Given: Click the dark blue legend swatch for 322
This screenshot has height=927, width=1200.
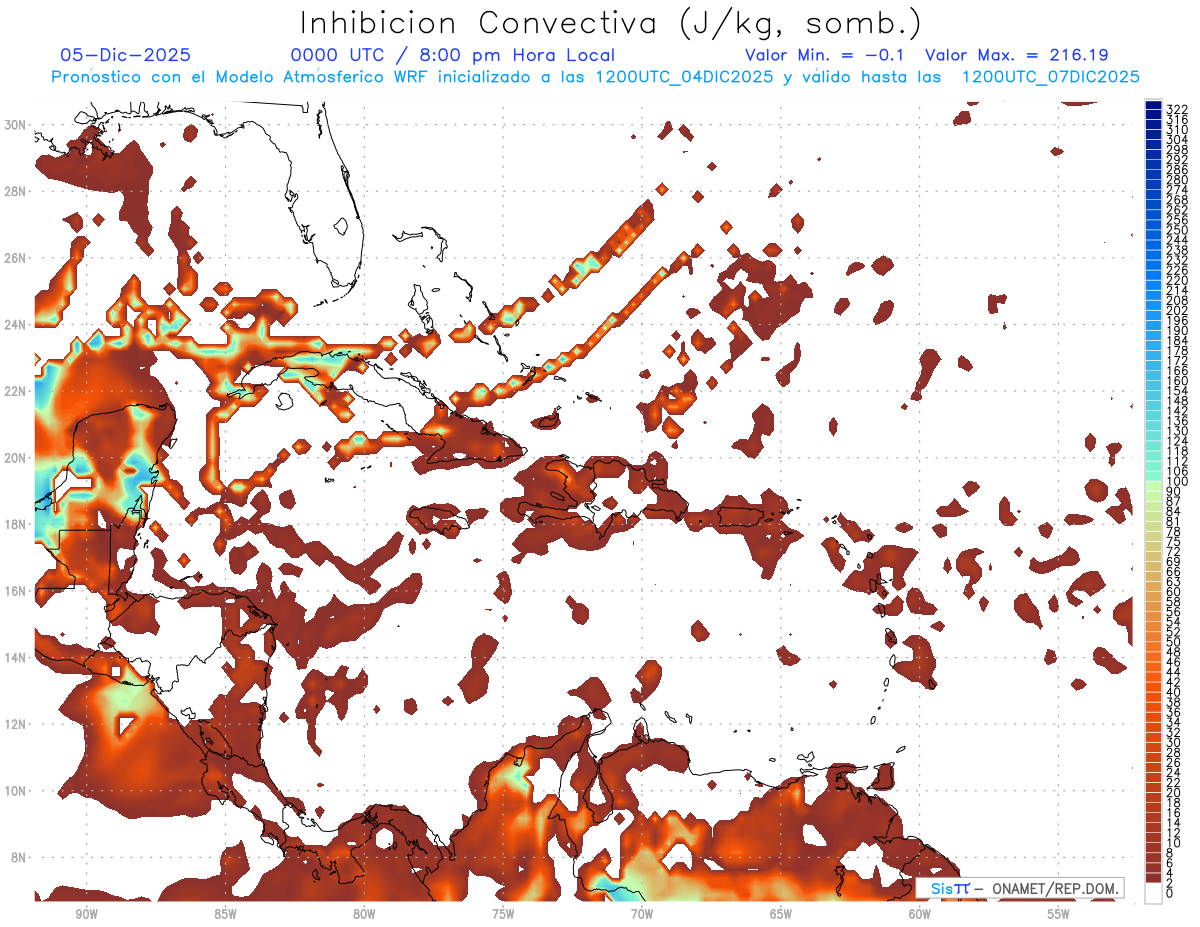Looking at the screenshot, I should click(1154, 106).
